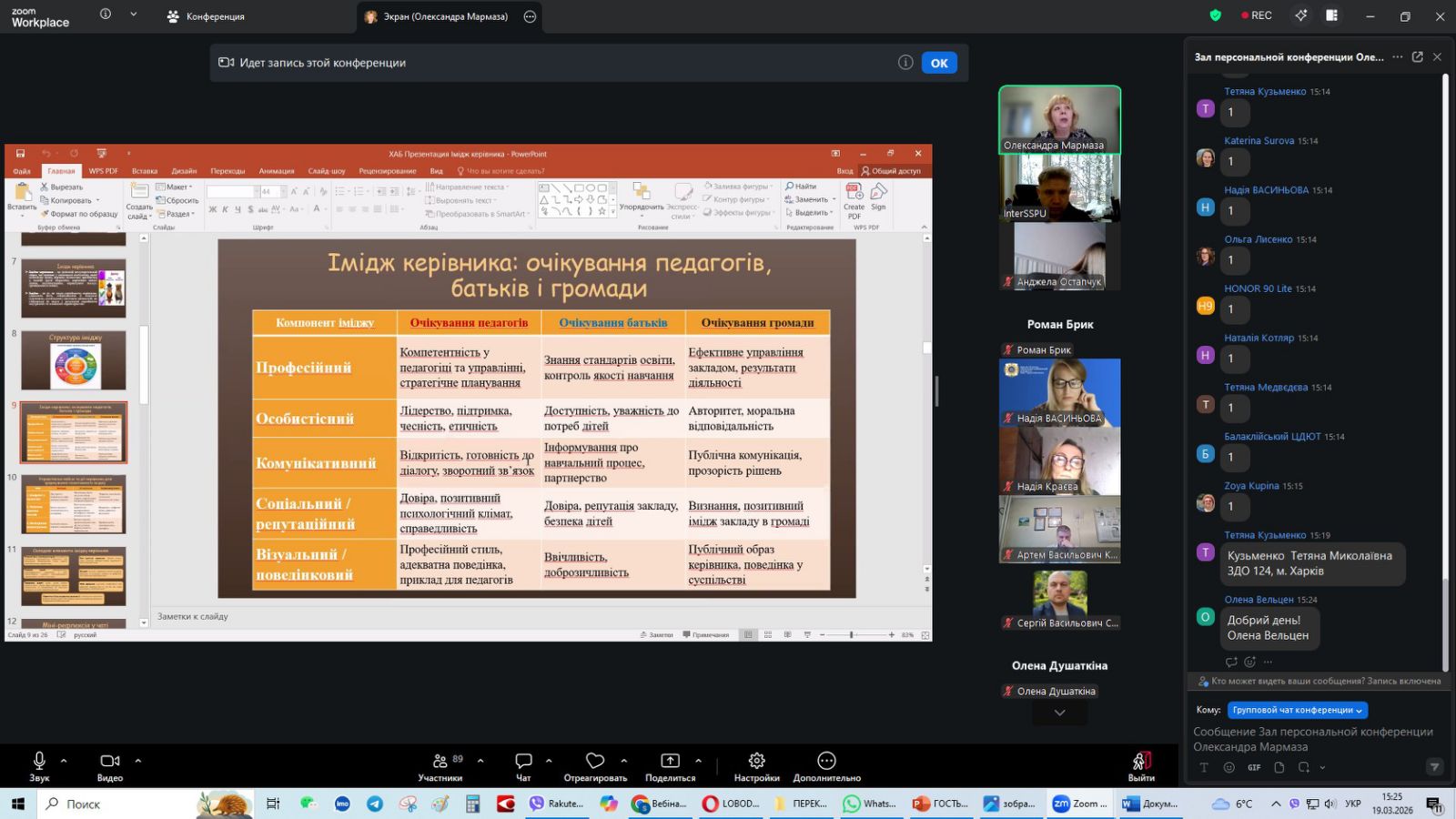Image resolution: width=1456 pixels, height=819 pixels.
Task: Pop out the chat panel window
Action: click(x=1417, y=56)
